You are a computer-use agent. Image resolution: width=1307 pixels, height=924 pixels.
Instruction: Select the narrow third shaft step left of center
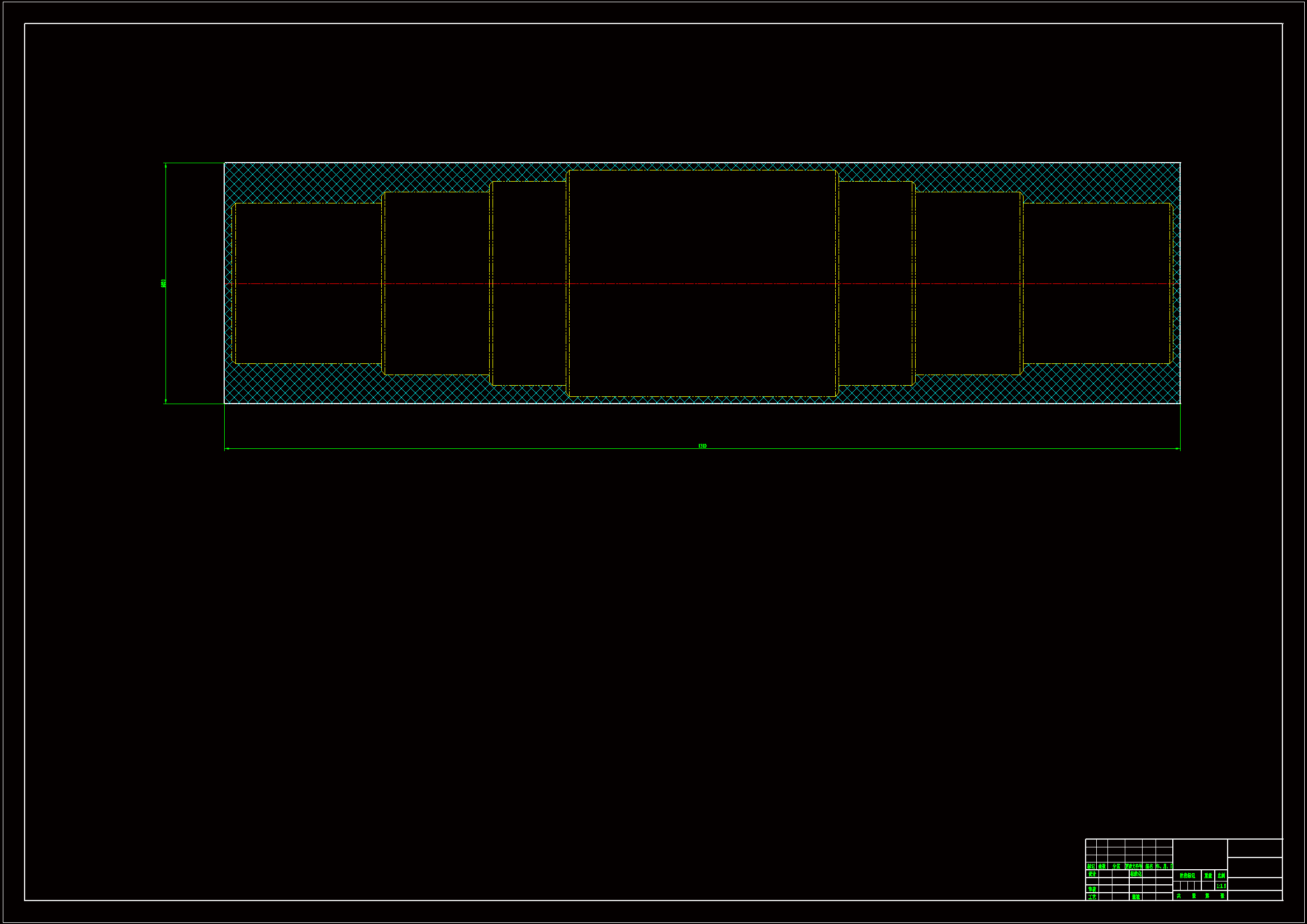[x=528, y=182]
